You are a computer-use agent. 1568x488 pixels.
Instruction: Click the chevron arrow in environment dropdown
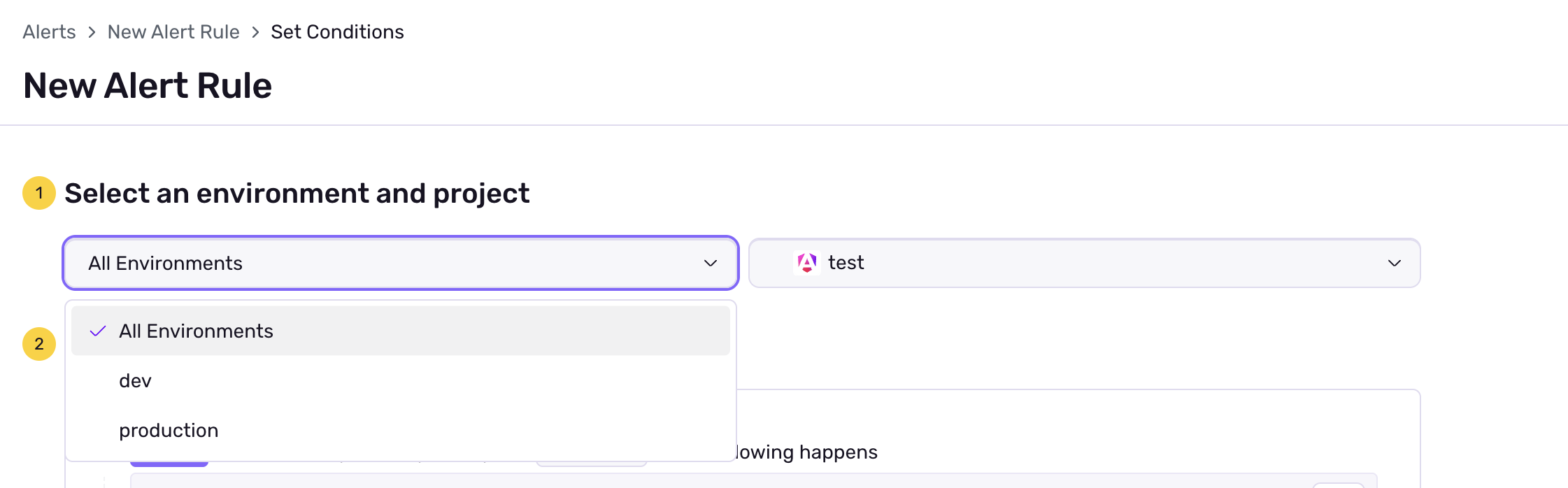710,264
